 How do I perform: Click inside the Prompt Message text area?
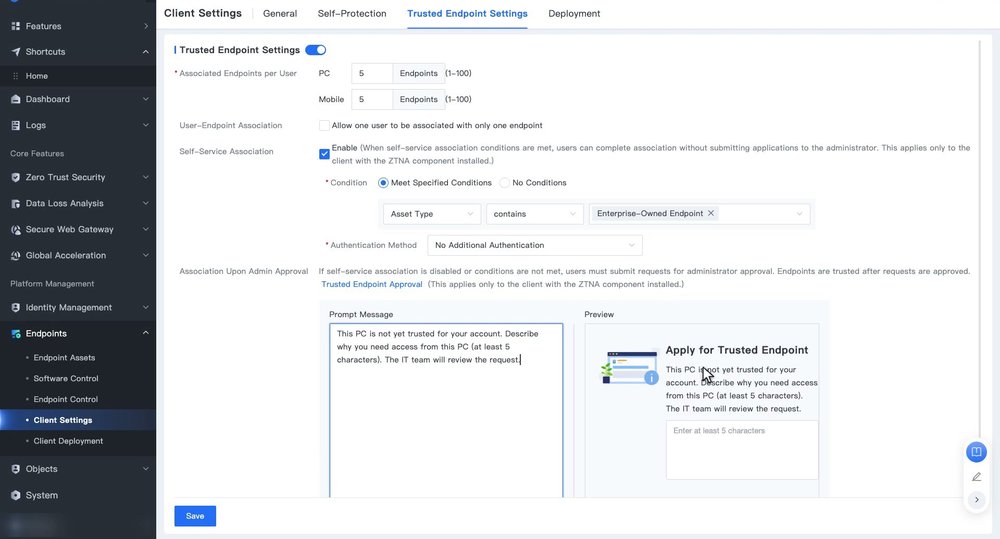tap(446, 411)
